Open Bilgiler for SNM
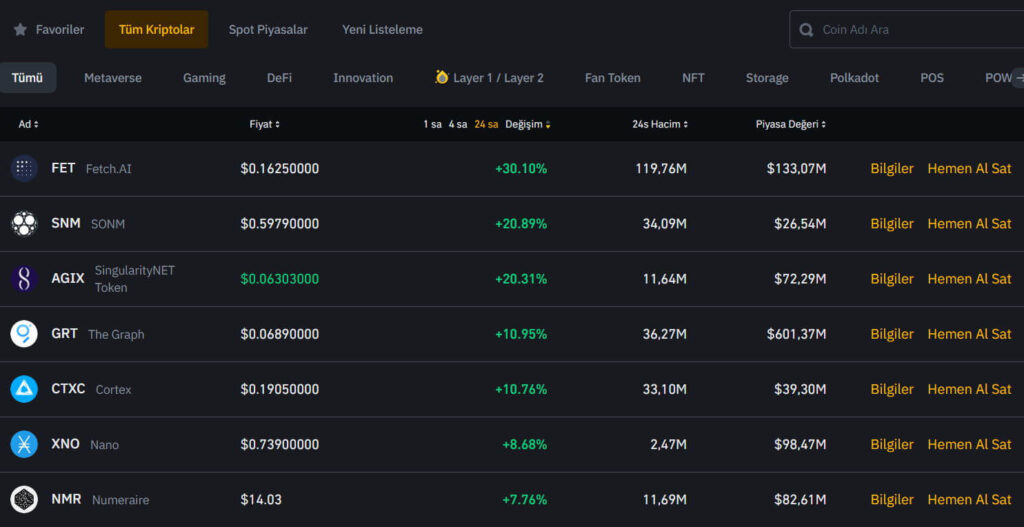 (892, 223)
